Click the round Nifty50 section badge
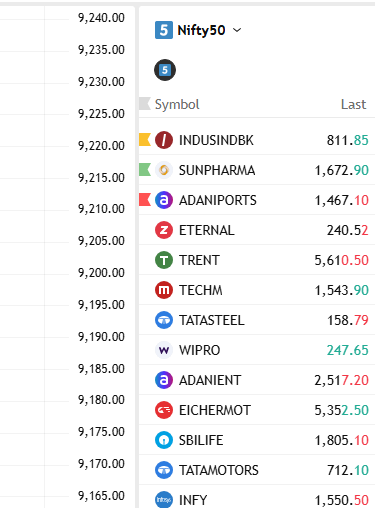The image size is (375, 508). (x=165, y=70)
